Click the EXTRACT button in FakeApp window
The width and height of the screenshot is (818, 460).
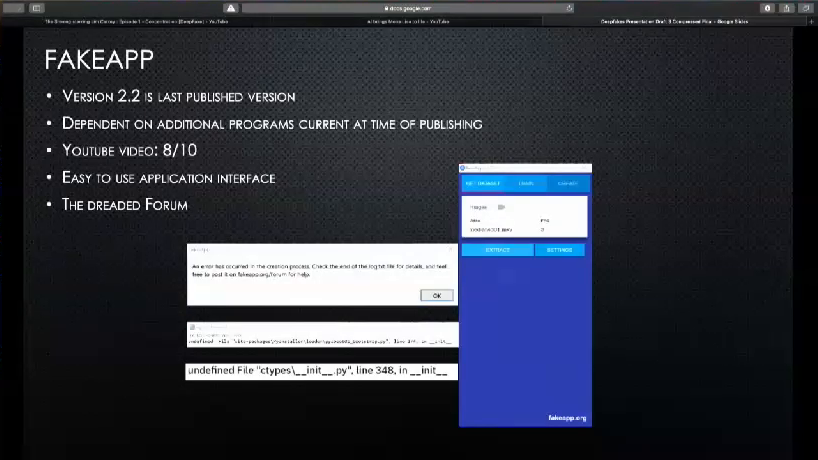point(498,250)
